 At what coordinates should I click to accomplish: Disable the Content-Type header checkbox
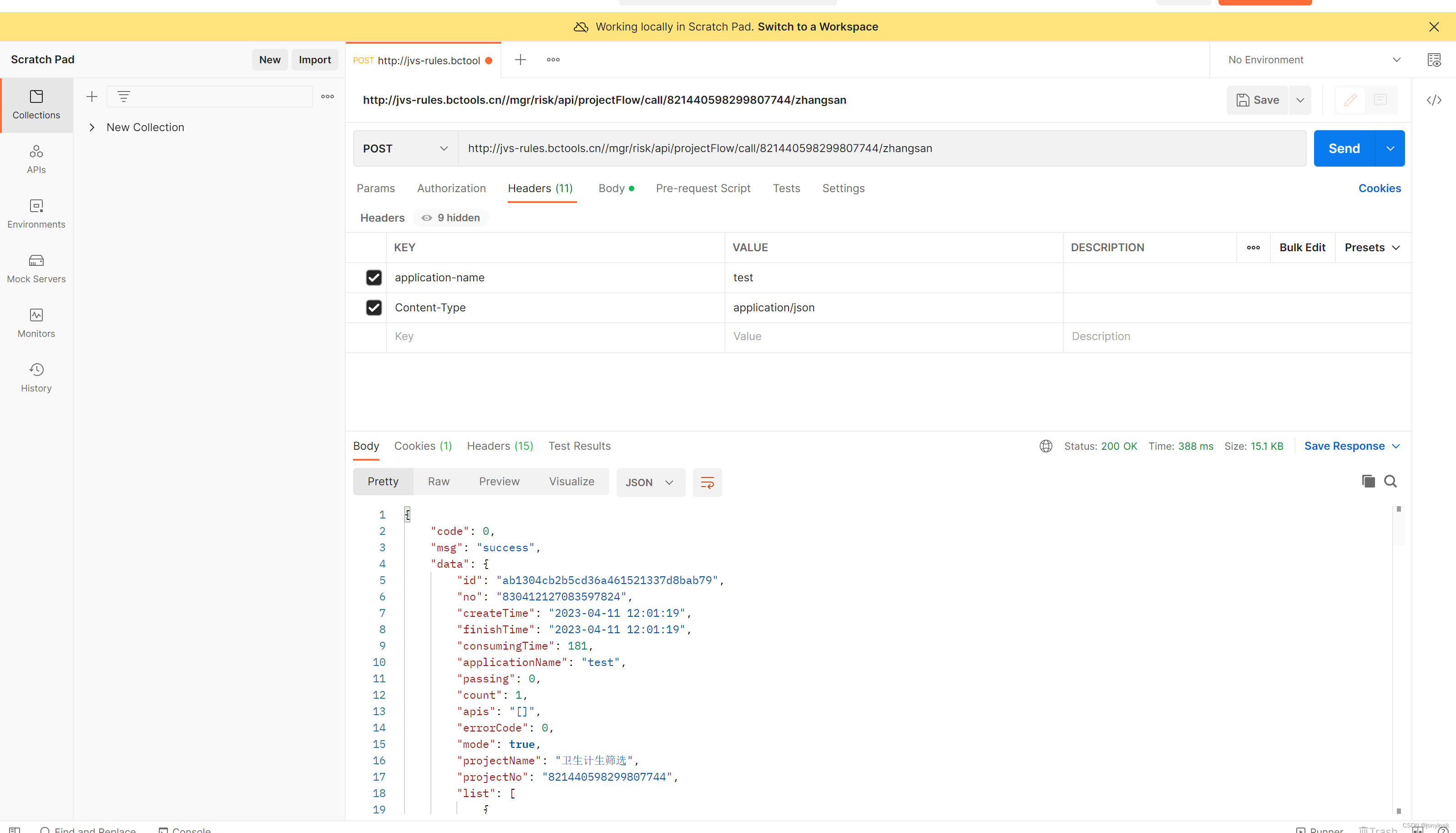click(x=374, y=307)
